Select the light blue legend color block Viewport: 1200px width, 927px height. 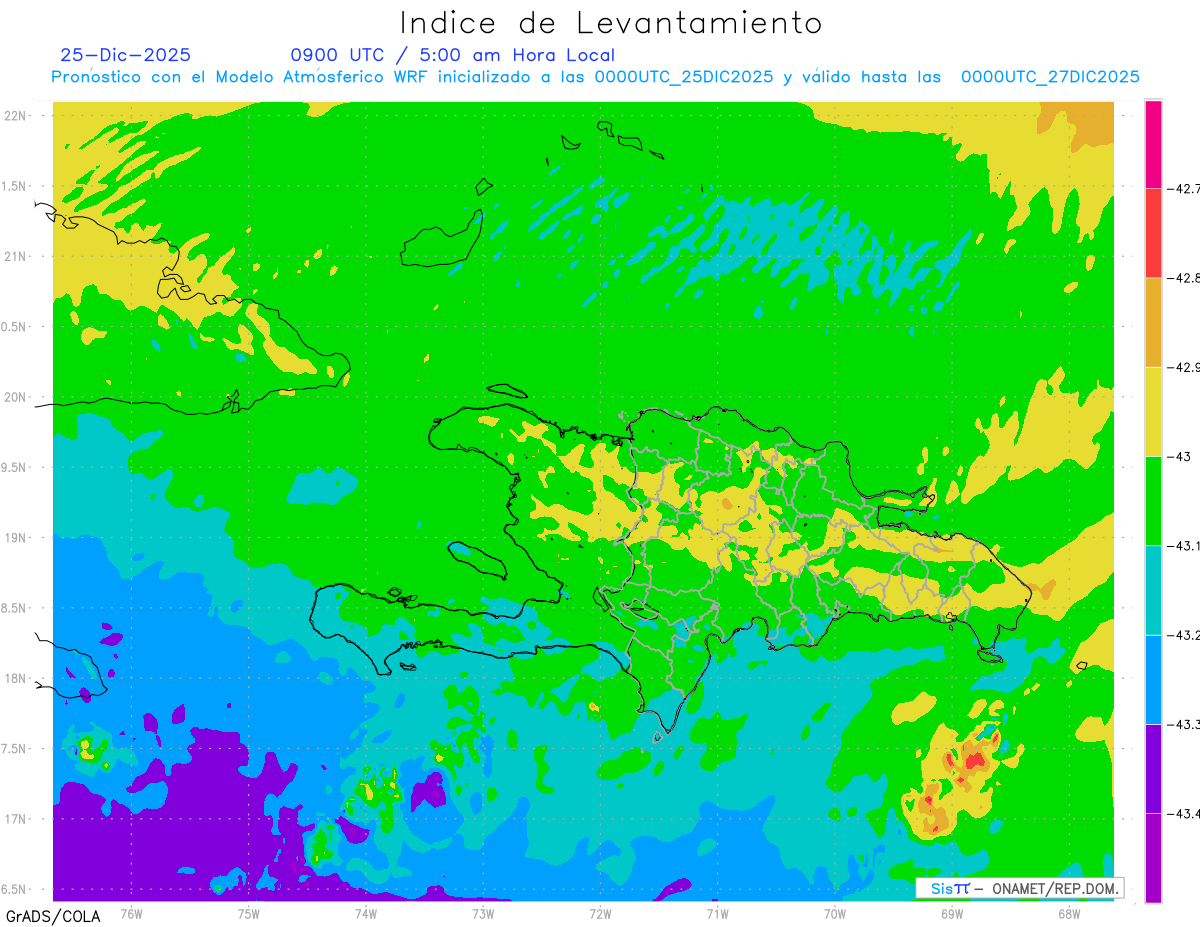click(1153, 678)
